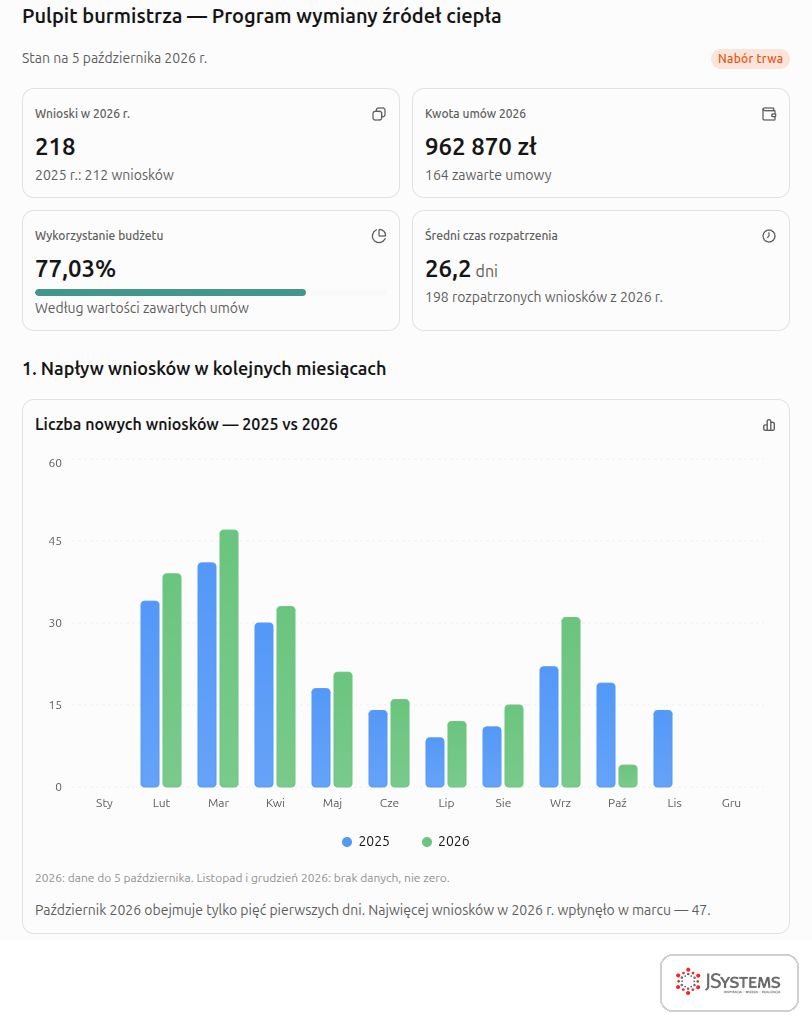Click the JSystems logo
812x1025 pixels.
pyautogui.click(x=729, y=983)
